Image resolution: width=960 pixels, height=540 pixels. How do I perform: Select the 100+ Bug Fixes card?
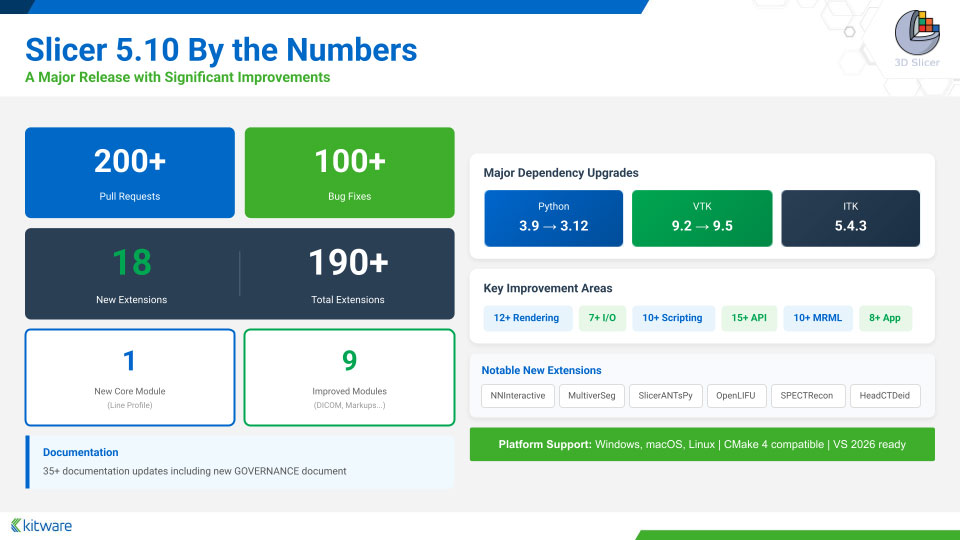coord(349,172)
